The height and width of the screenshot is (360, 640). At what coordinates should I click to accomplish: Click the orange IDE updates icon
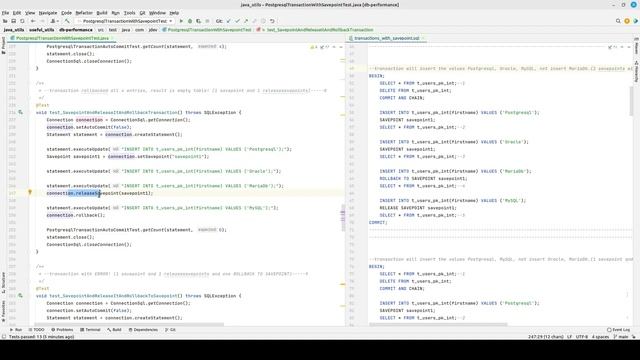(627, 21)
